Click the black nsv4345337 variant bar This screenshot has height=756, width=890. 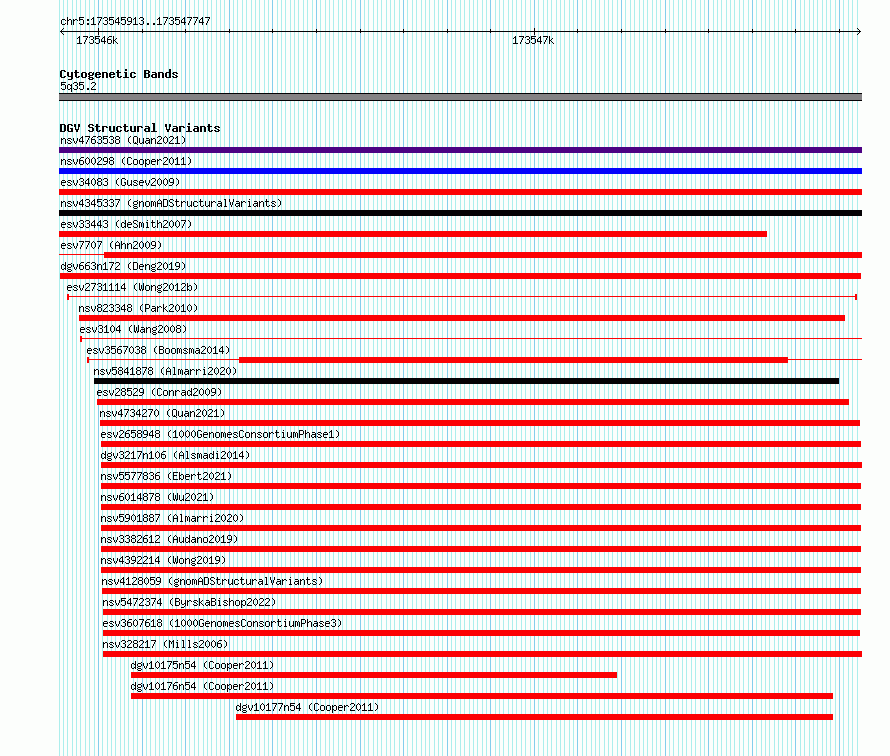pyautogui.click(x=460, y=213)
